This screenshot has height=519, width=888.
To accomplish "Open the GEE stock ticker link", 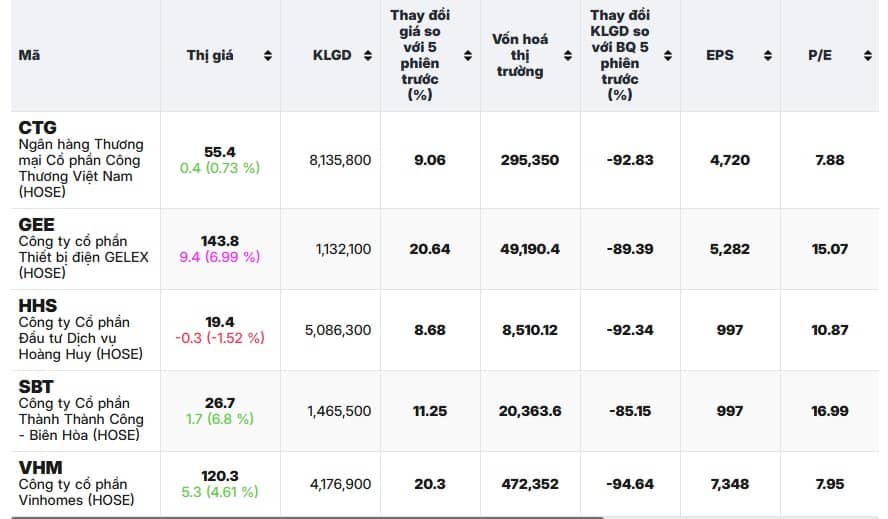I will coord(37,225).
